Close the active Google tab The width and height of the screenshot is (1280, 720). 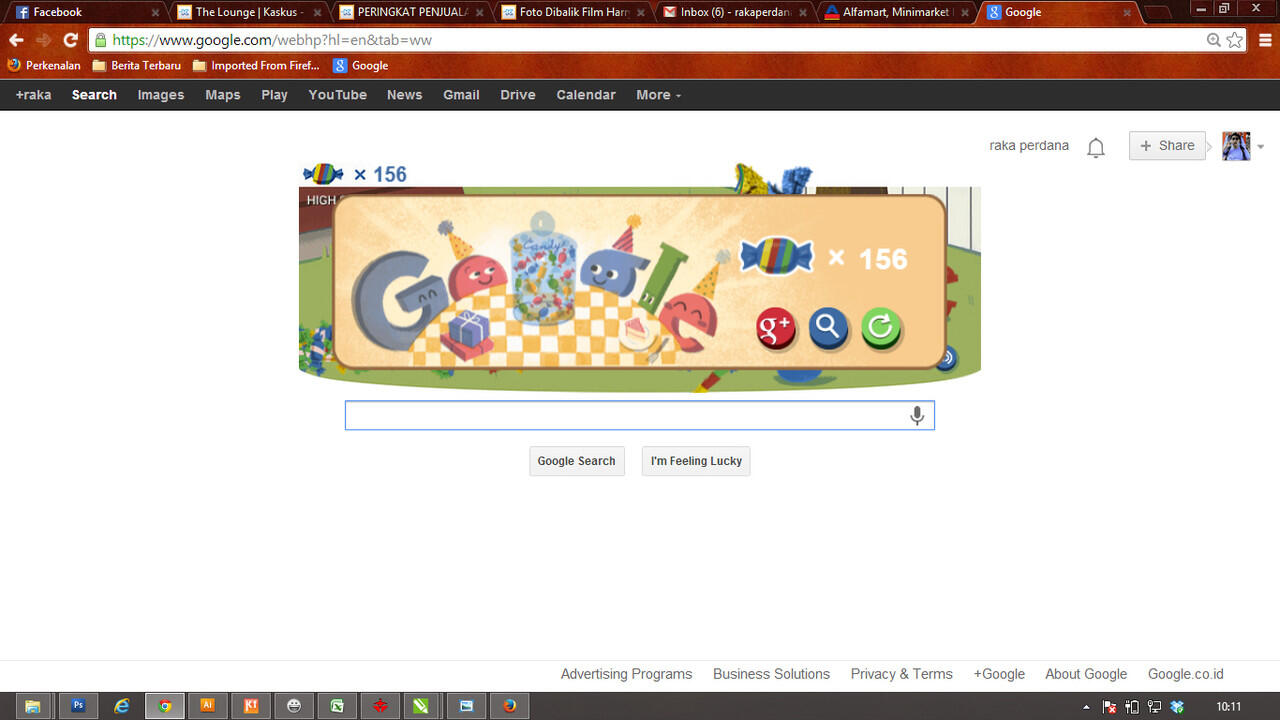1127,13
